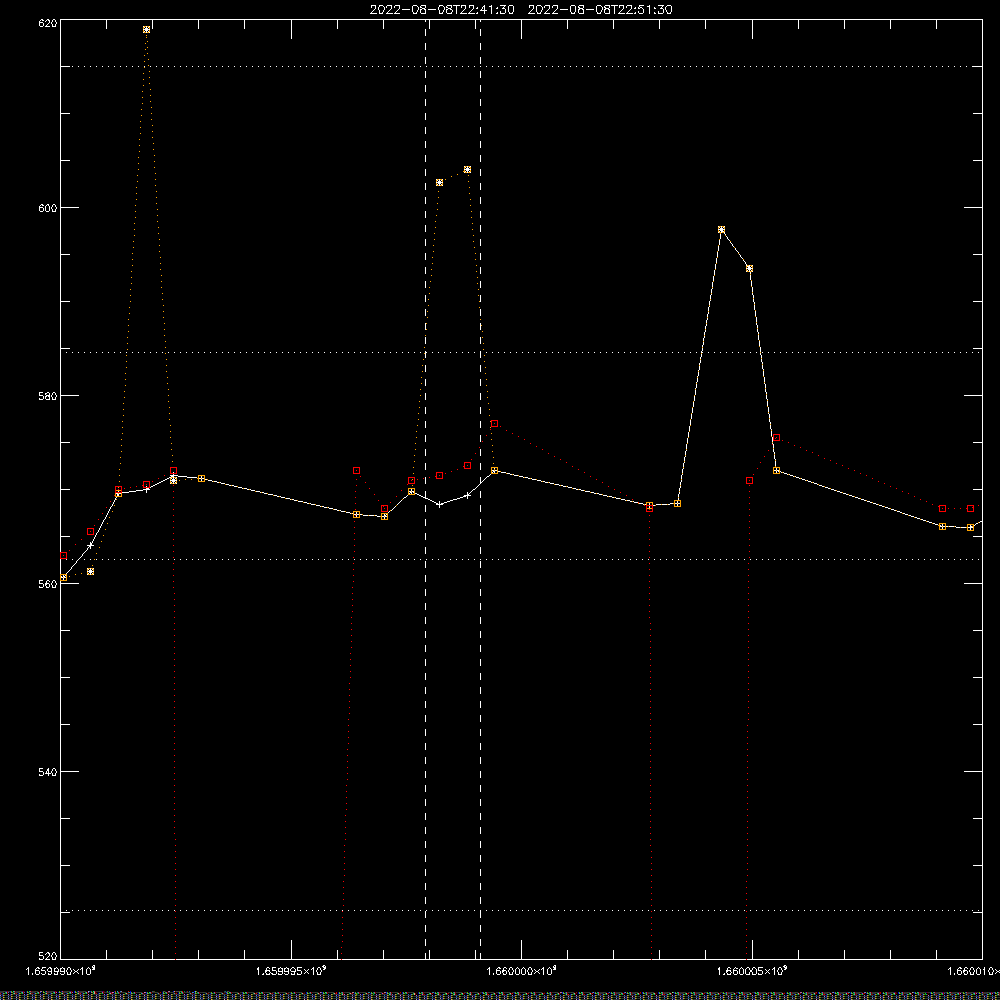Image resolution: width=1000 pixels, height=1000 pixels.
Task: Click the start timestamp 2022-08-08T22:41:30 in the title
Action: [x=442, y=10]
